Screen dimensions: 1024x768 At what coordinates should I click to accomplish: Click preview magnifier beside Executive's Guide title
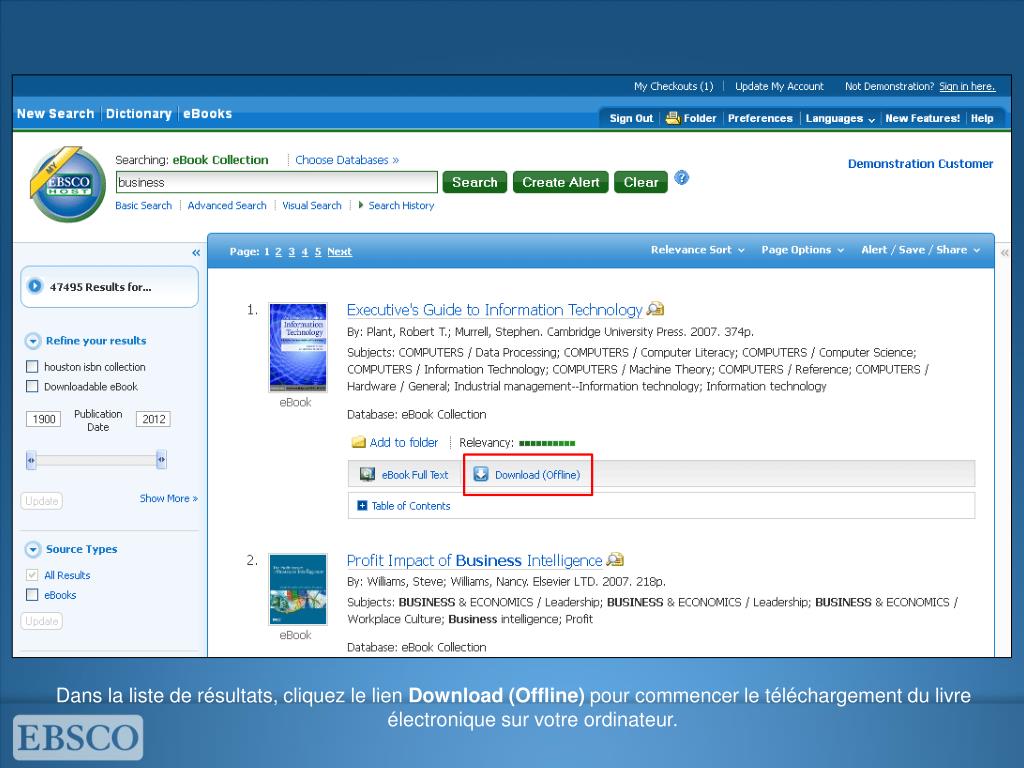click(x=655, y=309)
